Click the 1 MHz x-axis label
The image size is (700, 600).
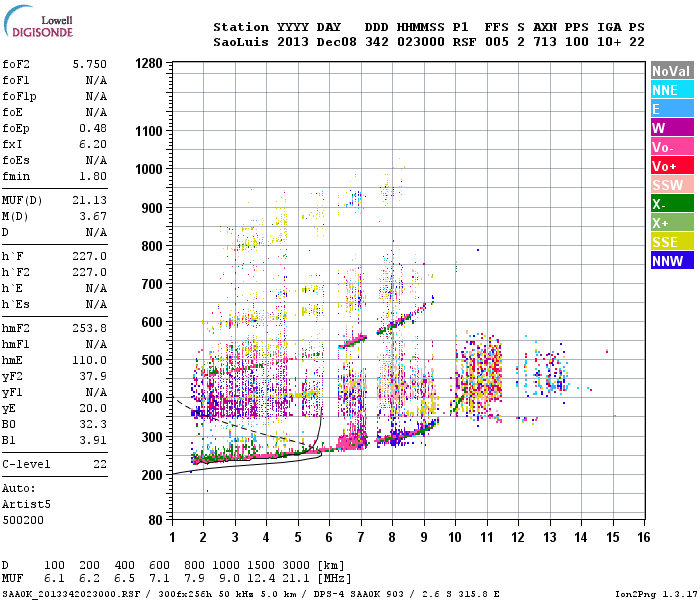172,537
